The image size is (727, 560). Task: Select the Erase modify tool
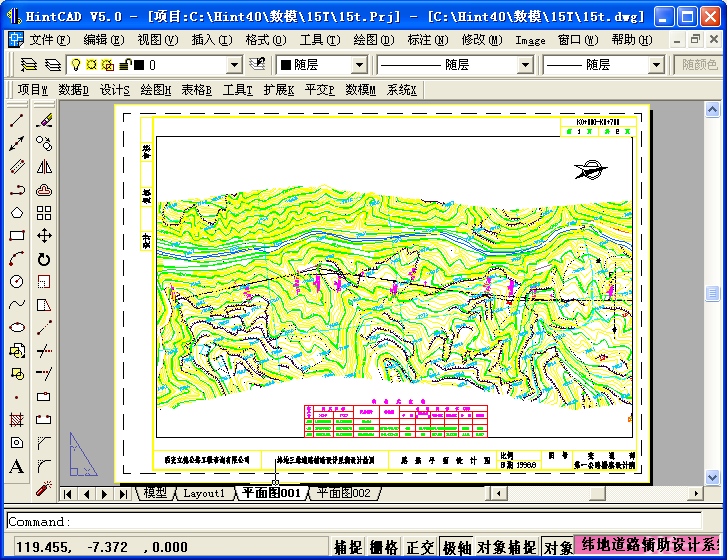click(44, 121)
